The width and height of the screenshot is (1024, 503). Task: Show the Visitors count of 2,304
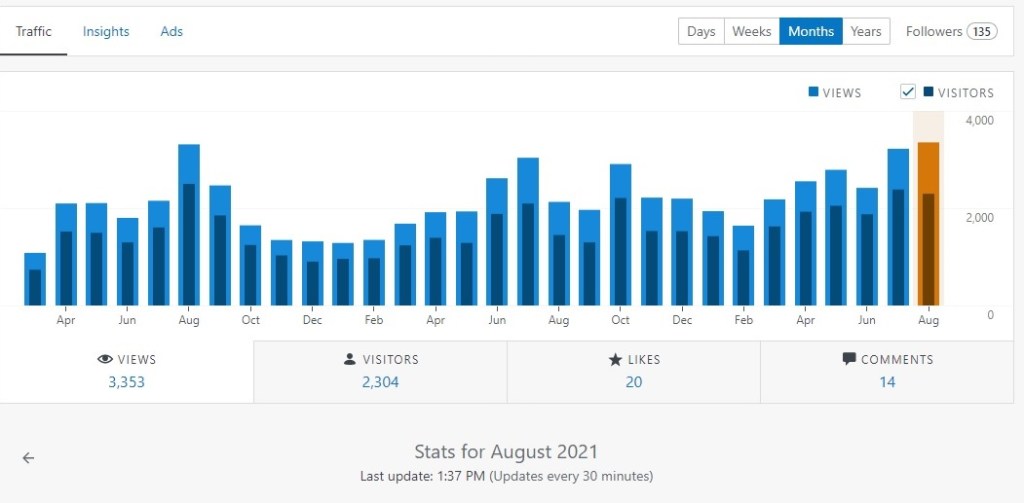pos(380,382)
